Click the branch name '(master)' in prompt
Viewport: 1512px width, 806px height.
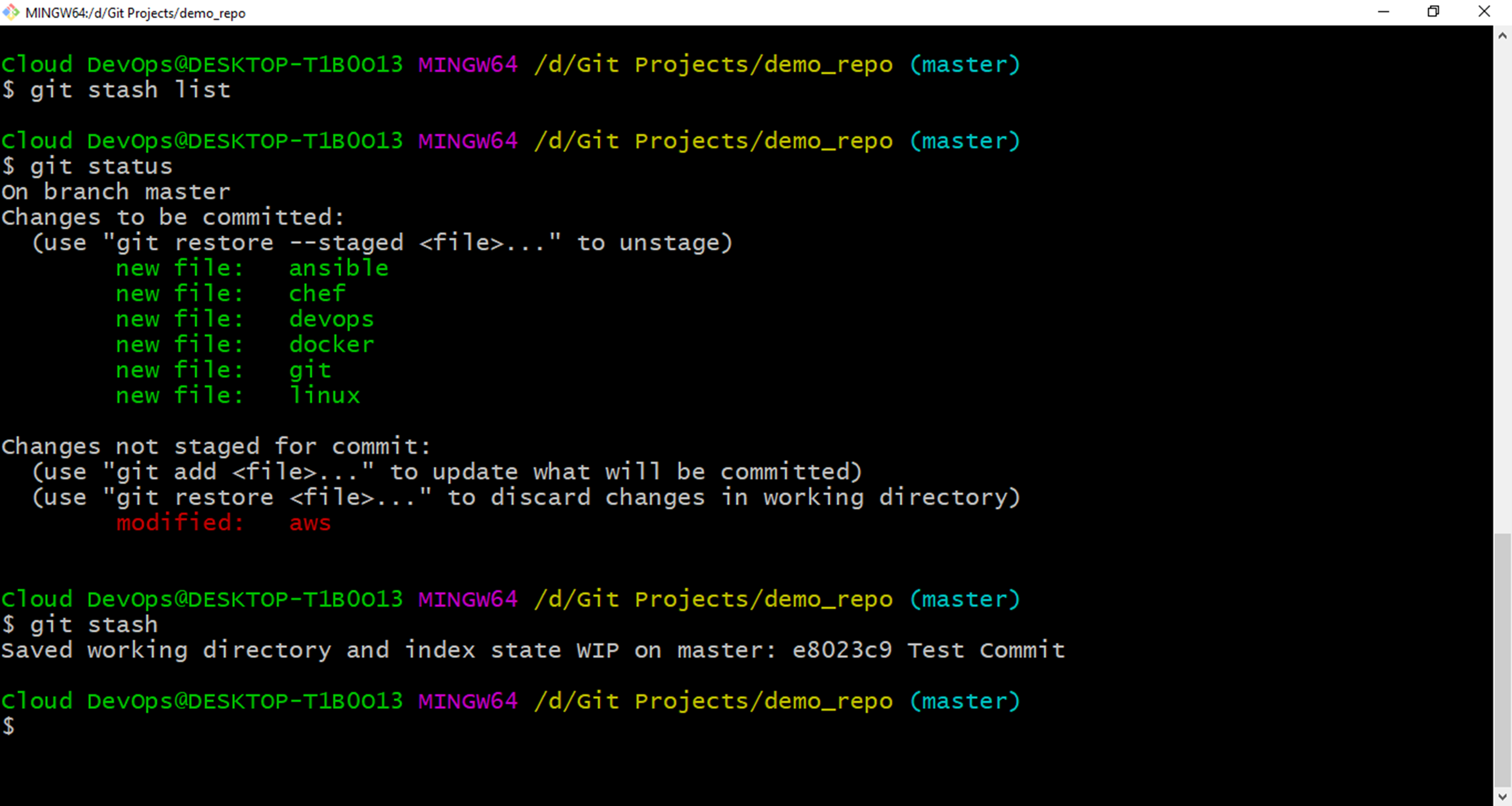tap(966, 65)
